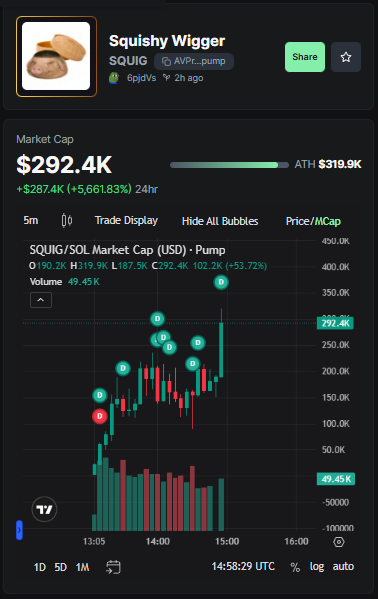Click the green Share button
Image resolution: width=378 pixels, height=599 pixels.
[305, 57]
